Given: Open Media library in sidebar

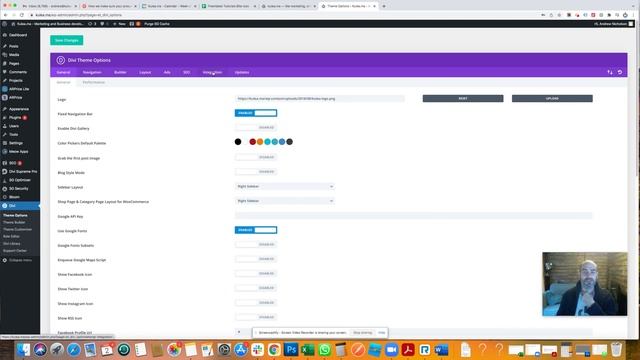Looking at the screenshot, I should click(x=14, y=55).
